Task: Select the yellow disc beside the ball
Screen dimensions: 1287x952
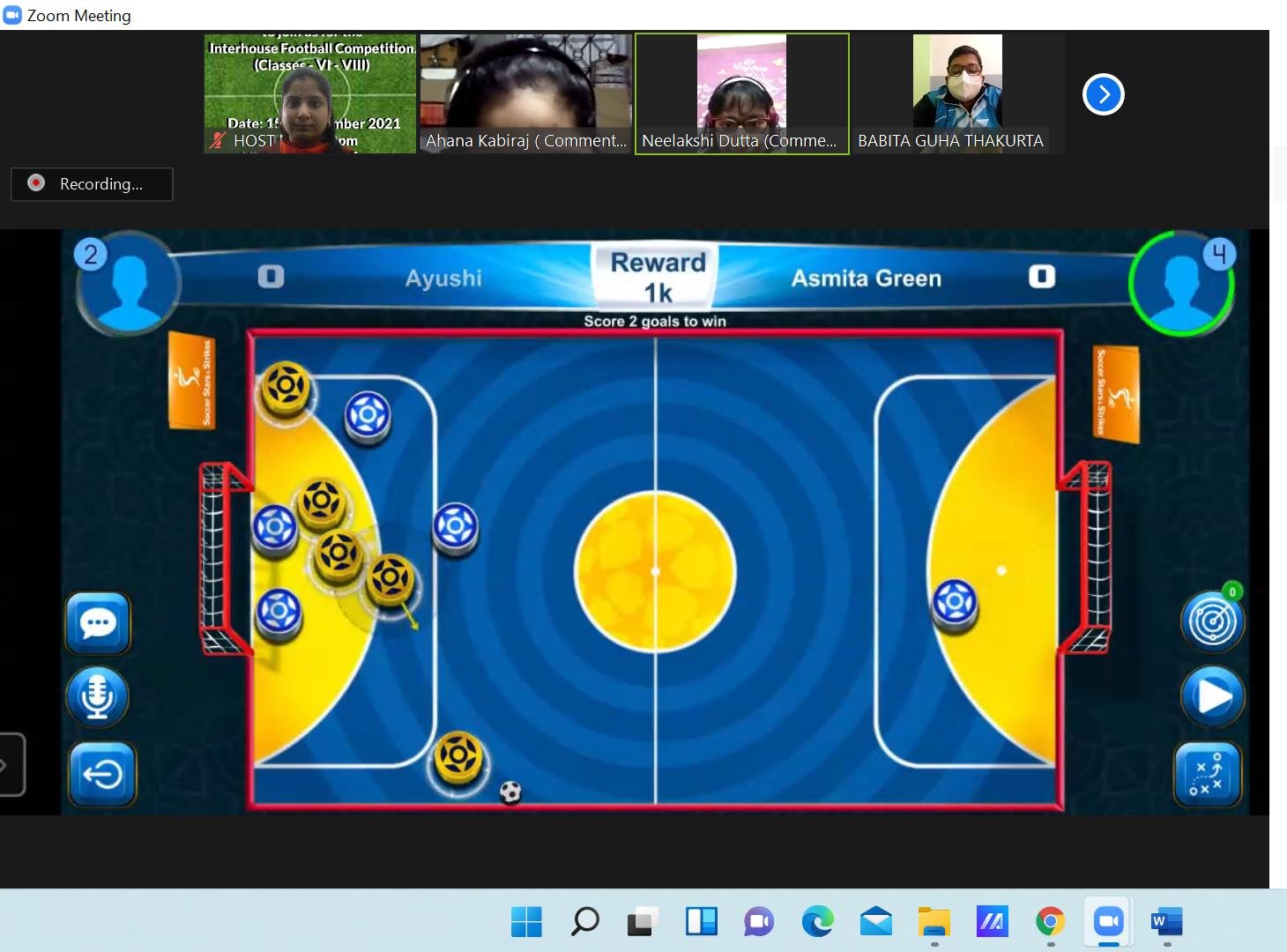Action: coord(458,756)
